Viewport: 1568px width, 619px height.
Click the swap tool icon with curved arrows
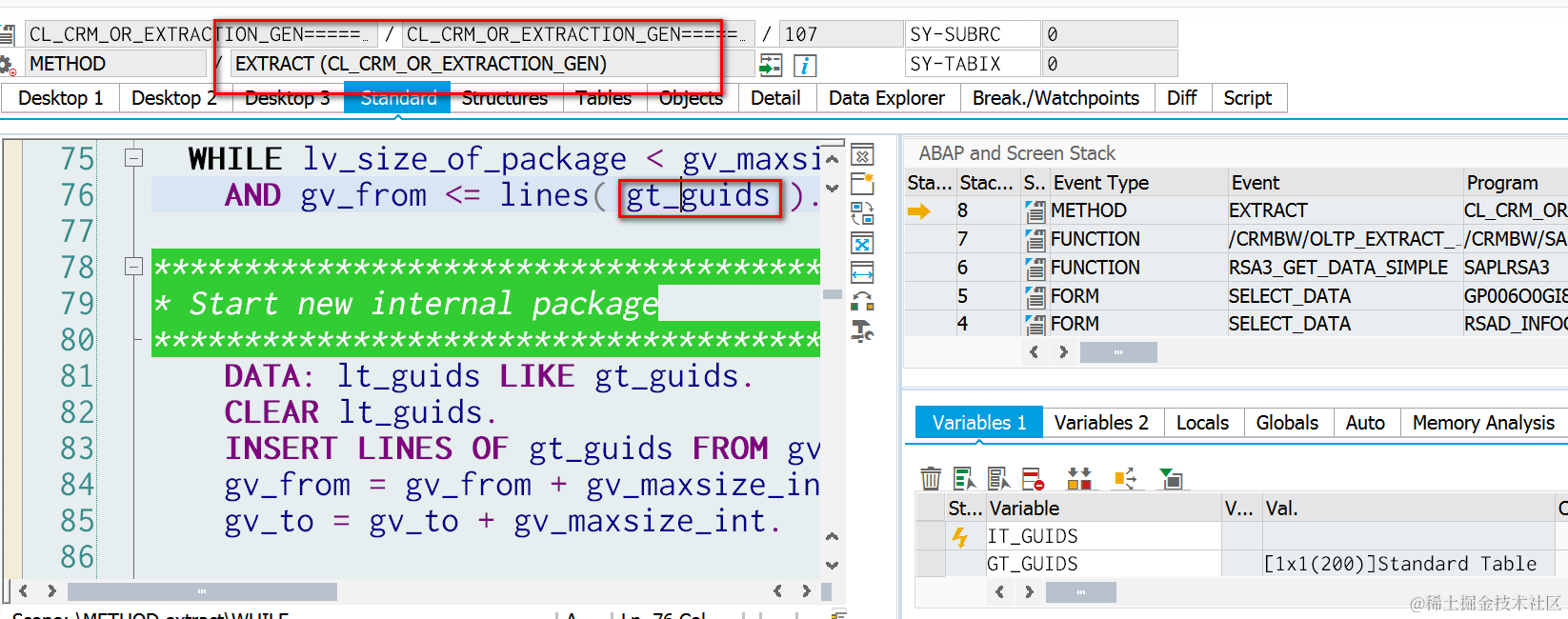(x=862, y=213)
